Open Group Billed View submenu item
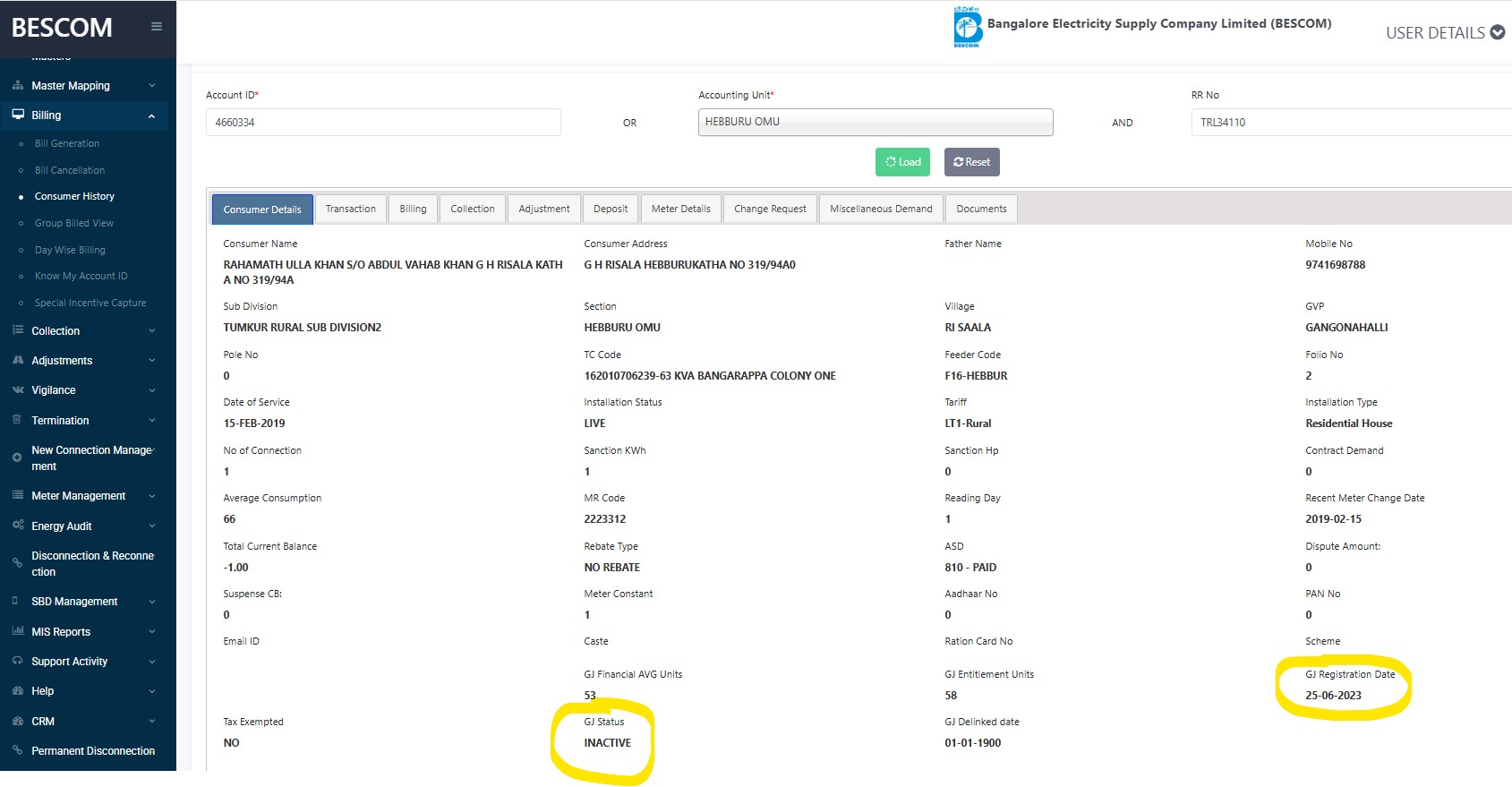Image resolution: width=1512 pixels, height=787 pixels. (x=74, y=223)
